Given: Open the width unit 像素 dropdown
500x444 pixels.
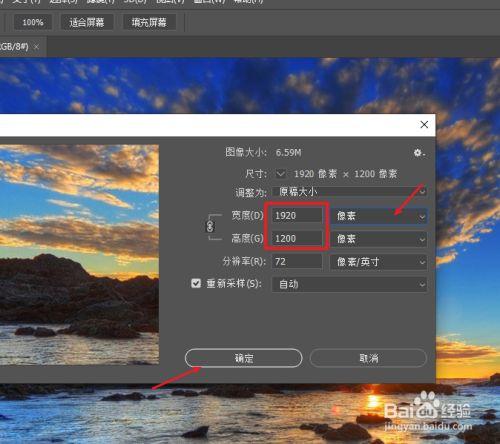Looking at the screenshot, I should click(x=378, y=216).
